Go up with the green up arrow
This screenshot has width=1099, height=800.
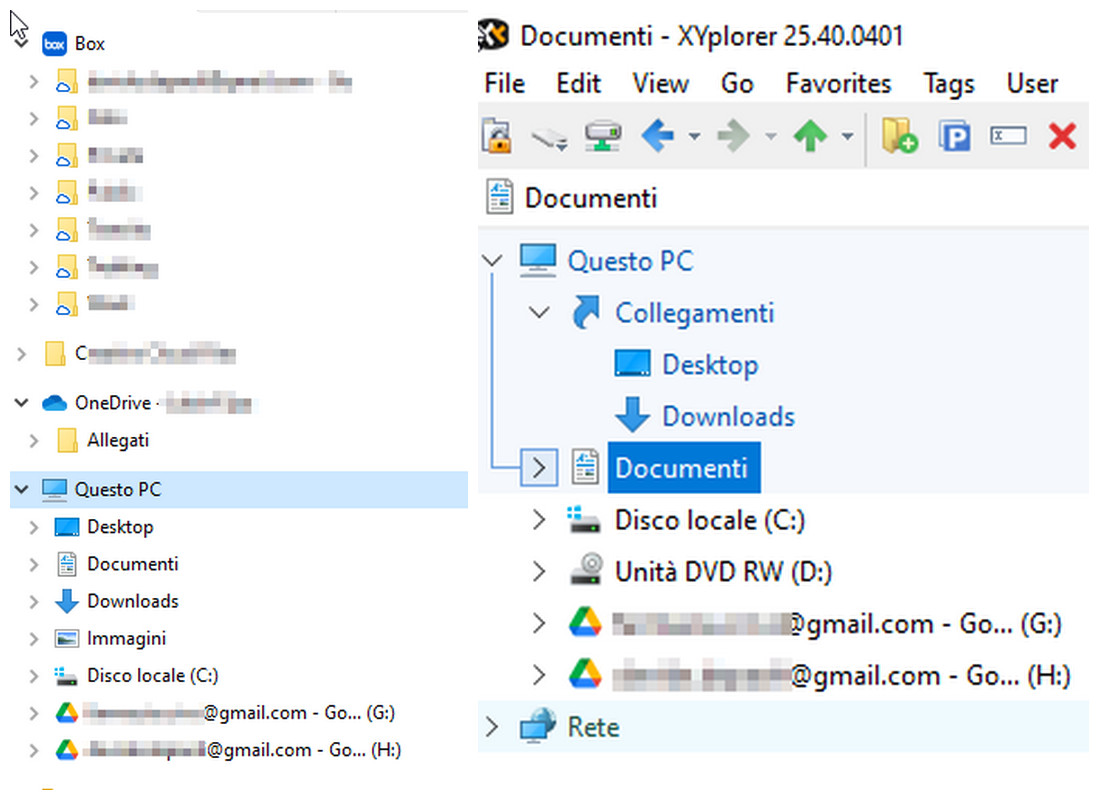pos(810,135)
